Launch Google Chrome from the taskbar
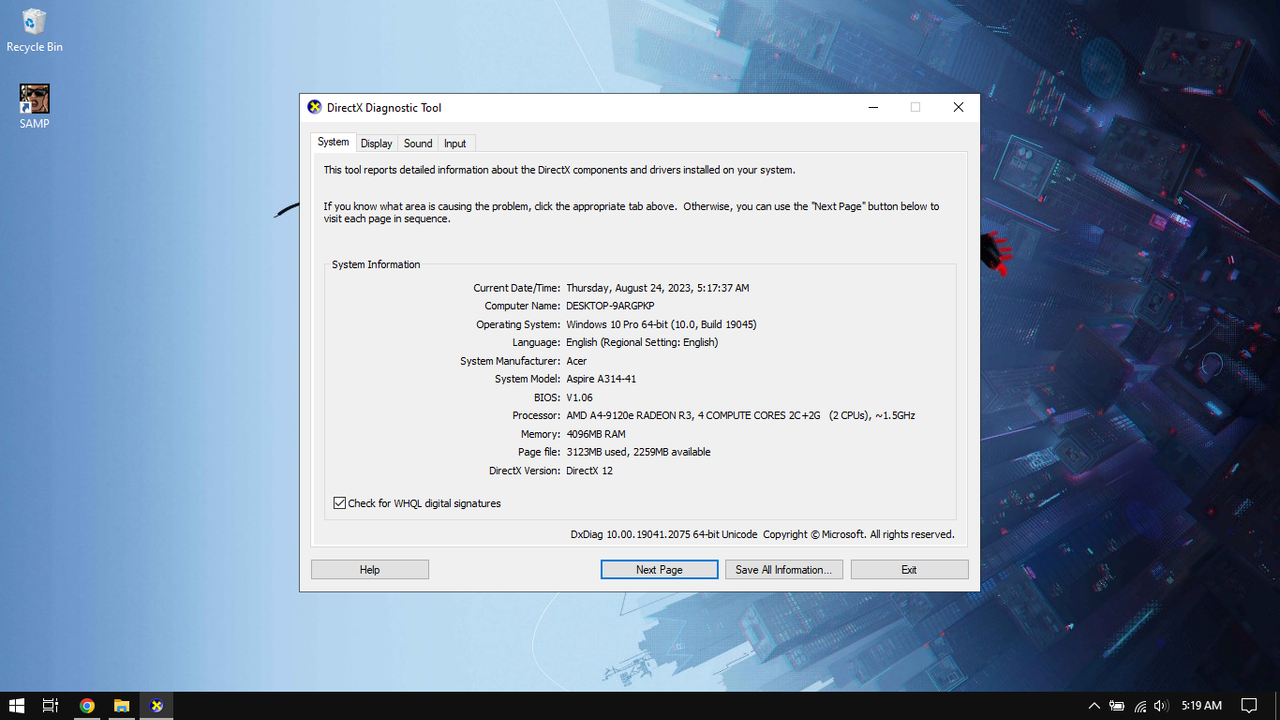This screenshot has width=1280, height=720. [x=87, y=705]
